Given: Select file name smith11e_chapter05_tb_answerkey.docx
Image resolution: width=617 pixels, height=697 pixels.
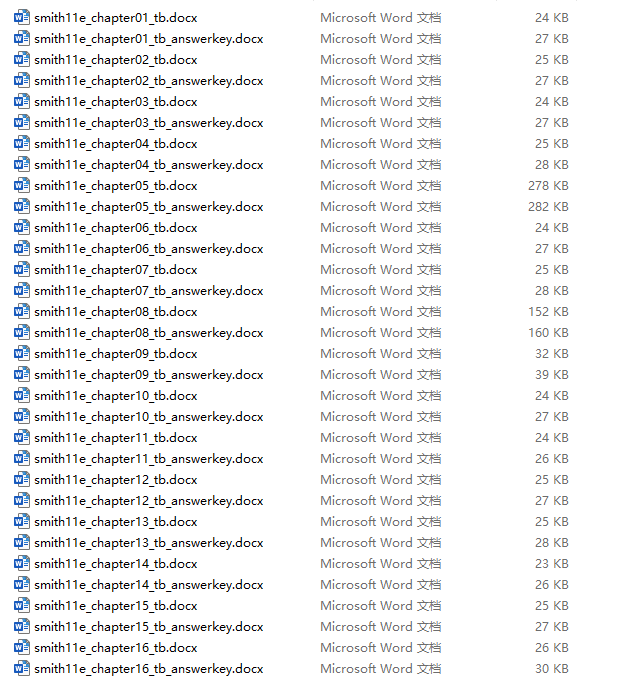Looking at the screenshot, I should click(148, 207).
